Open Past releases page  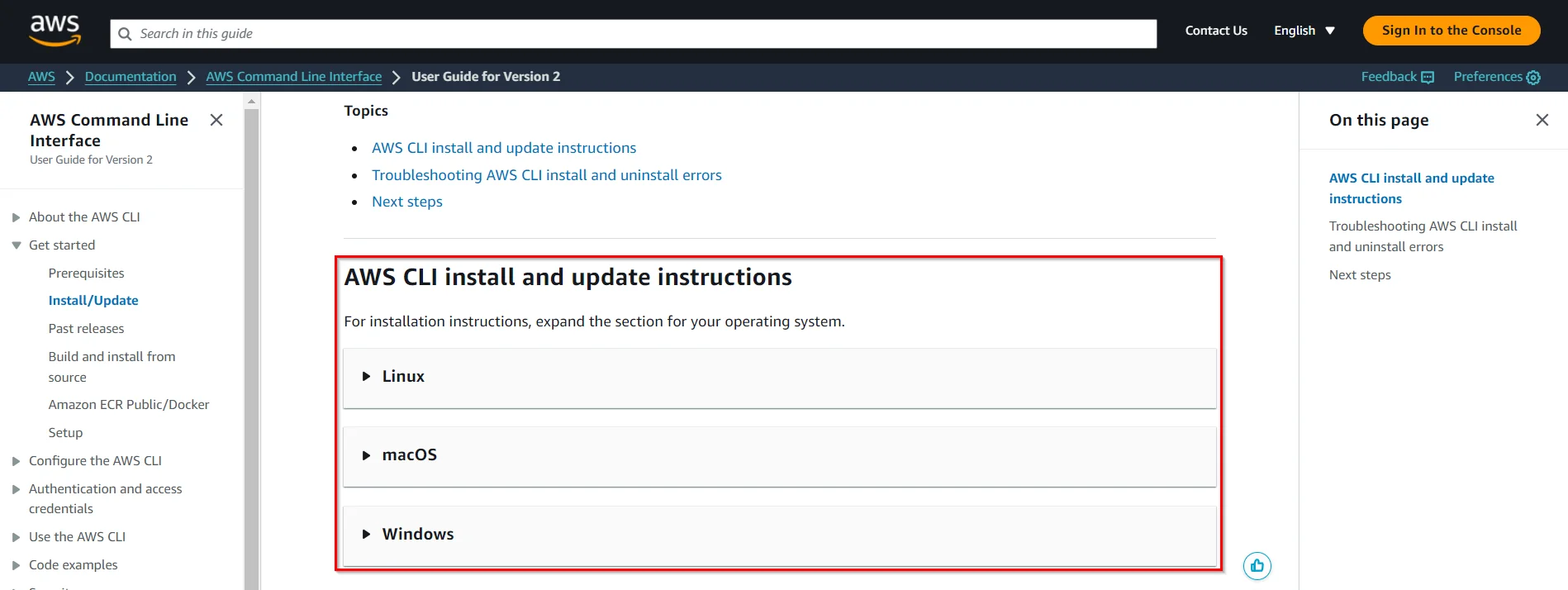[x=87, y=329]
